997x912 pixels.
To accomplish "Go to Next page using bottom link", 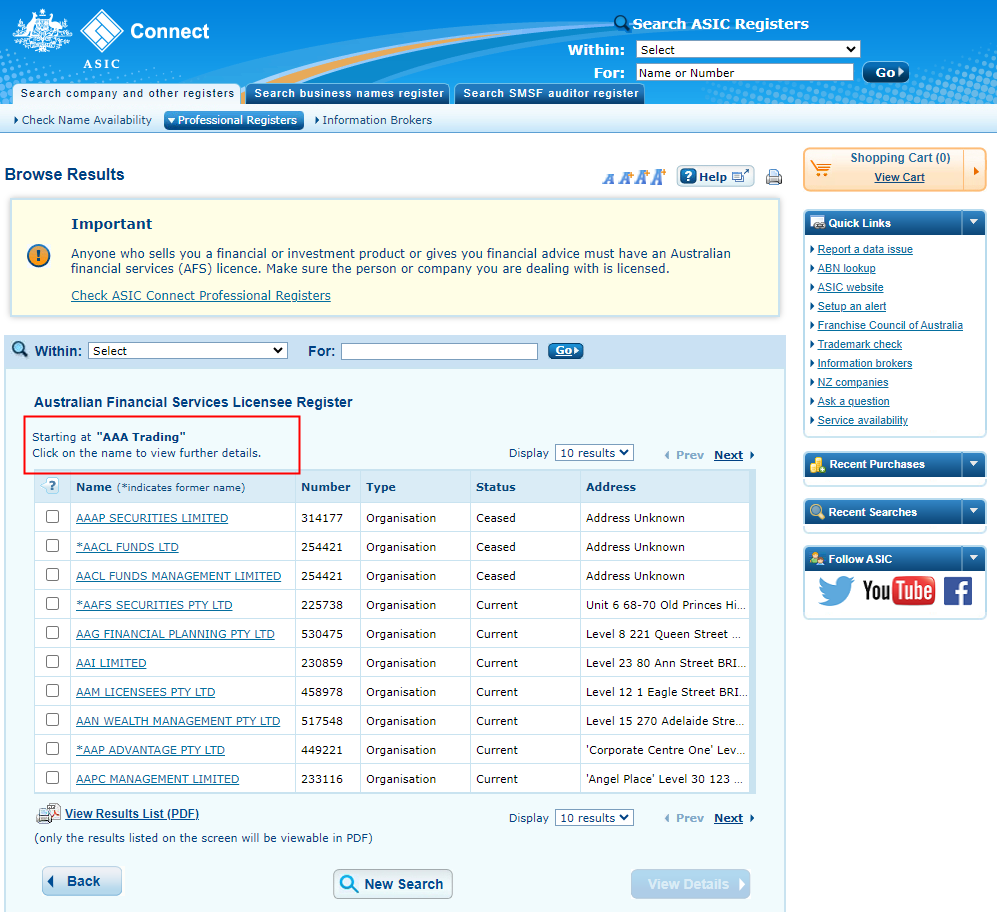I will click(x=728, y=819).
